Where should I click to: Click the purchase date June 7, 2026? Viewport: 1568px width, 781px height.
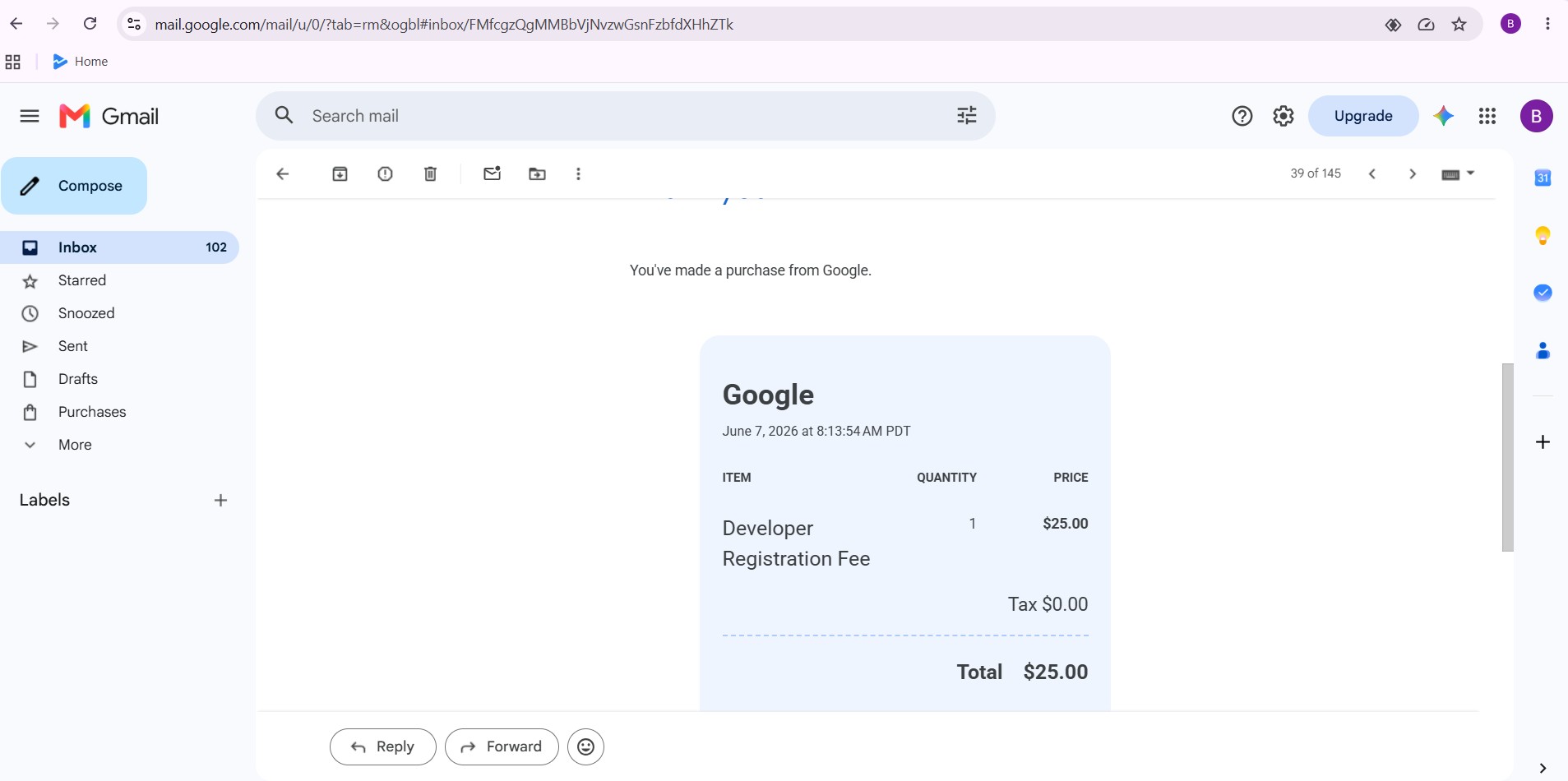click(x=816, y=431)
